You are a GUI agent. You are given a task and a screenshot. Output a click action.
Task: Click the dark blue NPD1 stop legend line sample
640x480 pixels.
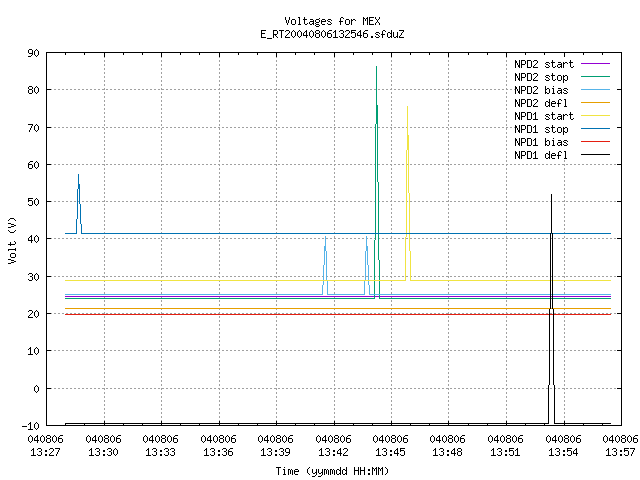click(595, 129)
